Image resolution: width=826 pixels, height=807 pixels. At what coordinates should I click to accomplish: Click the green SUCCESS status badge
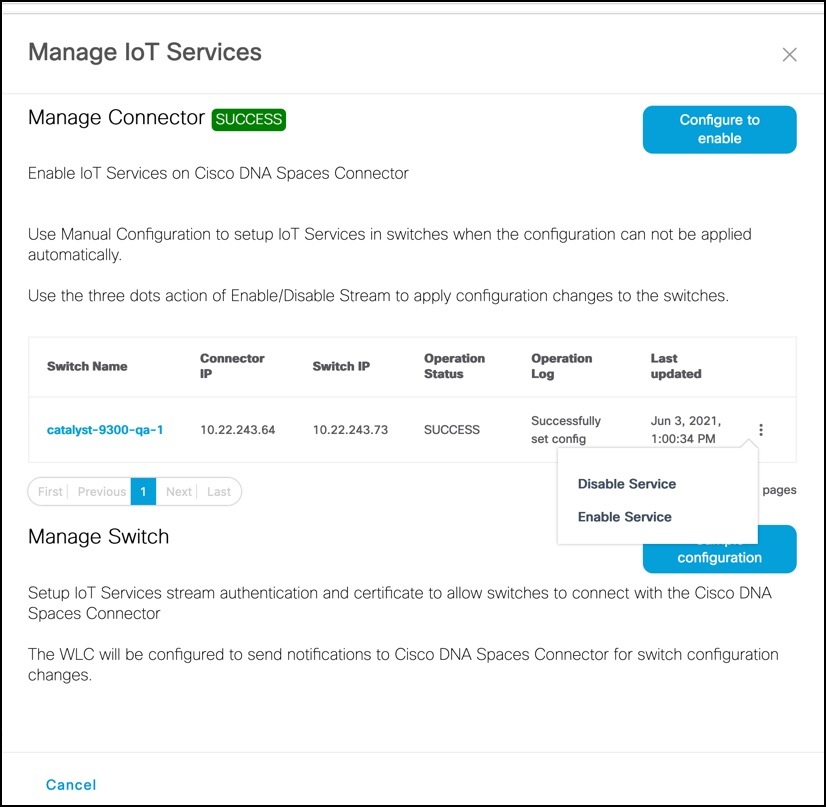[x=248, y=119]
